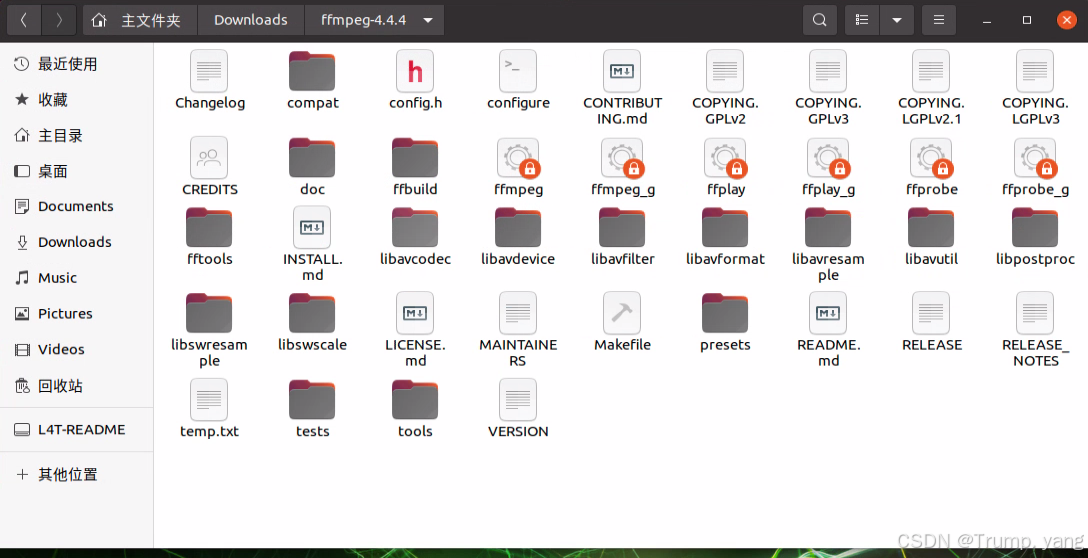This screenshot has width=1088, height=558.
Task: Select the CREDITS file icon
Action: (x=209, y=158)
